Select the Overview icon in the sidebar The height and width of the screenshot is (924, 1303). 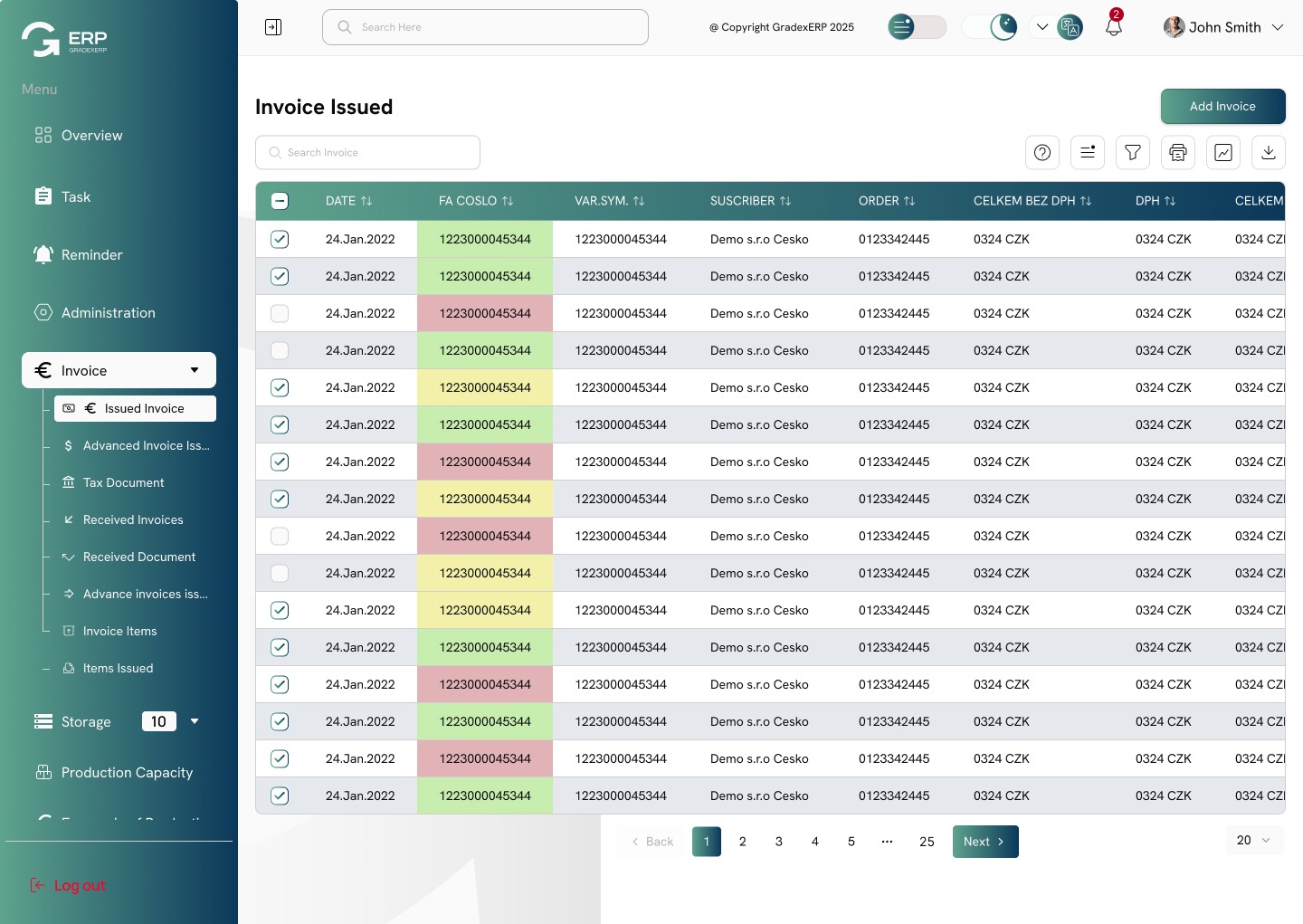tap(43, 135)
